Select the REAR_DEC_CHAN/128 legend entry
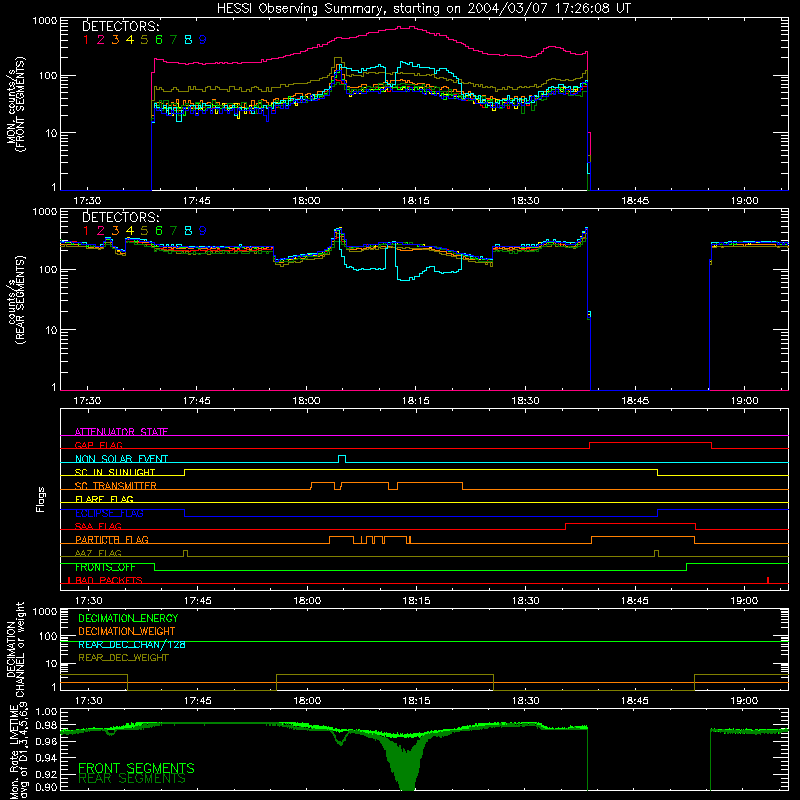Image resolution: width=800 pixels, height=800 pixels. (x=132, y=644)
